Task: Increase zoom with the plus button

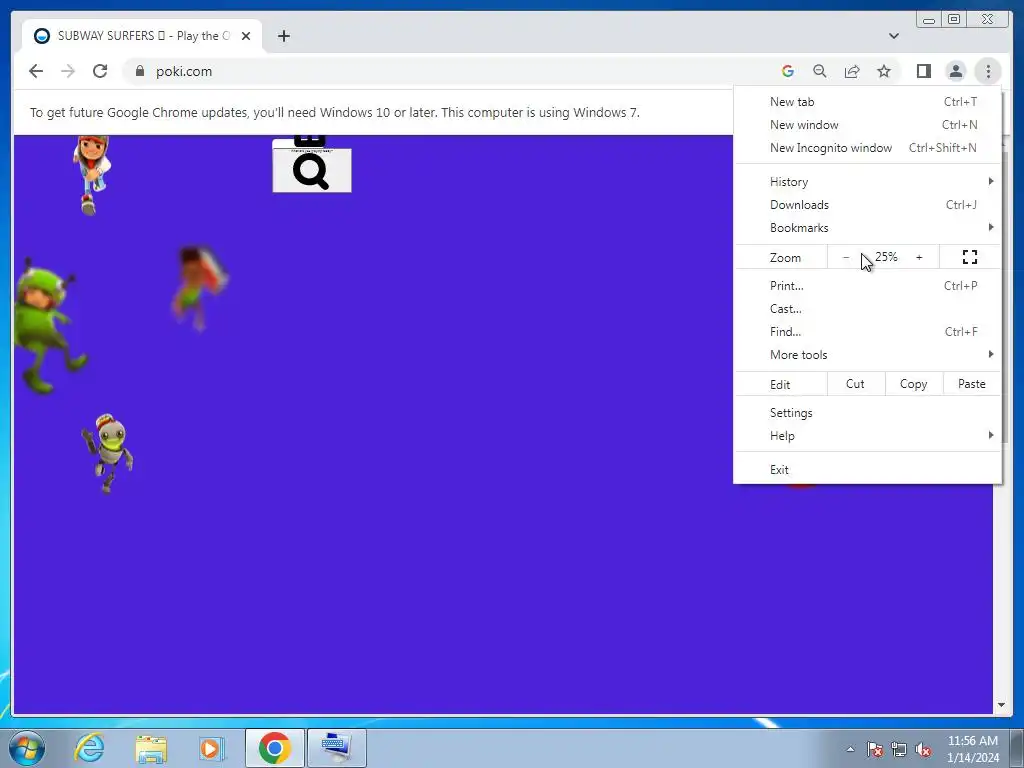Action: coord(919,257)
